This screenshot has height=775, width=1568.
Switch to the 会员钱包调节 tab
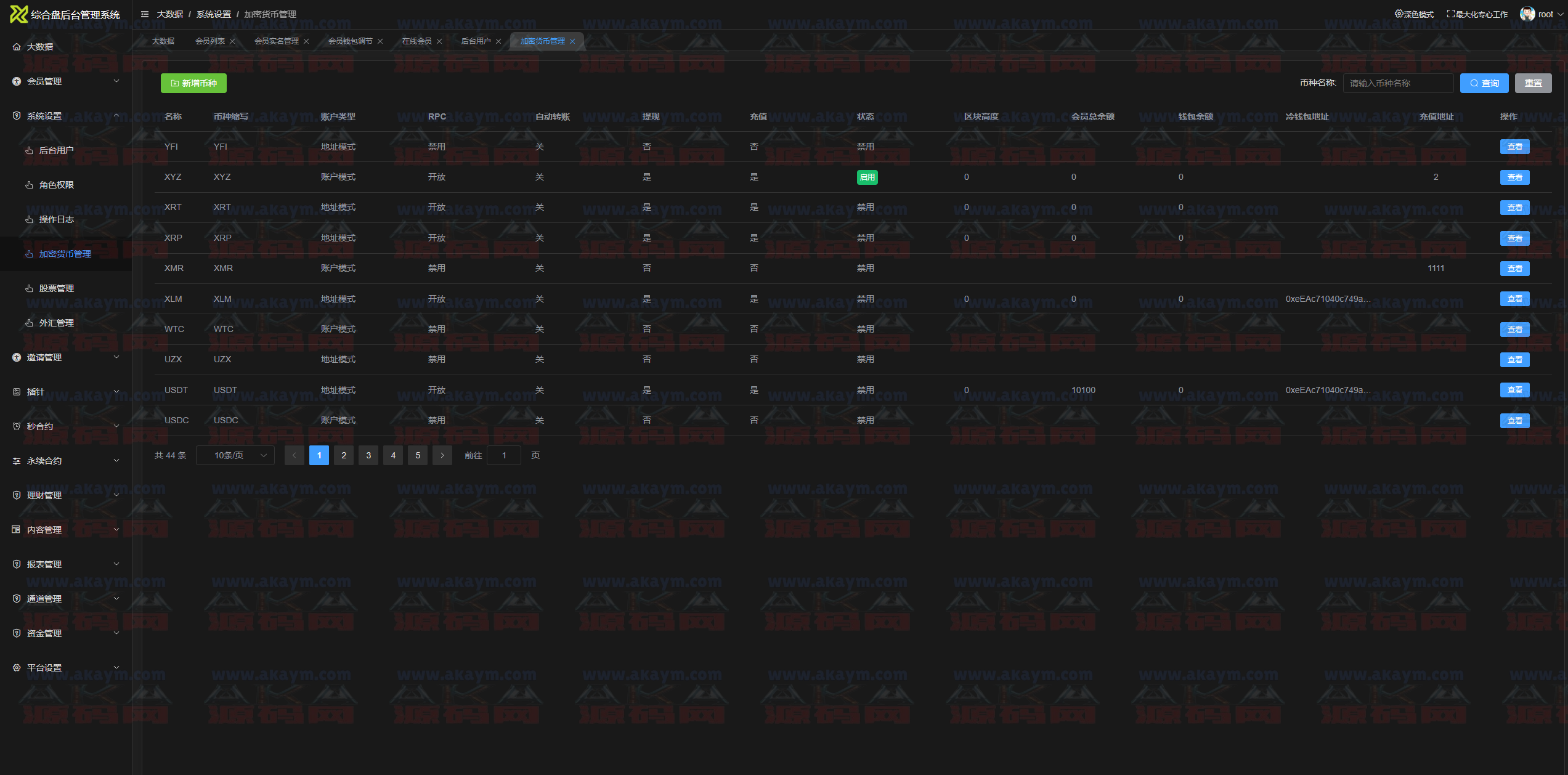[350, 41]
